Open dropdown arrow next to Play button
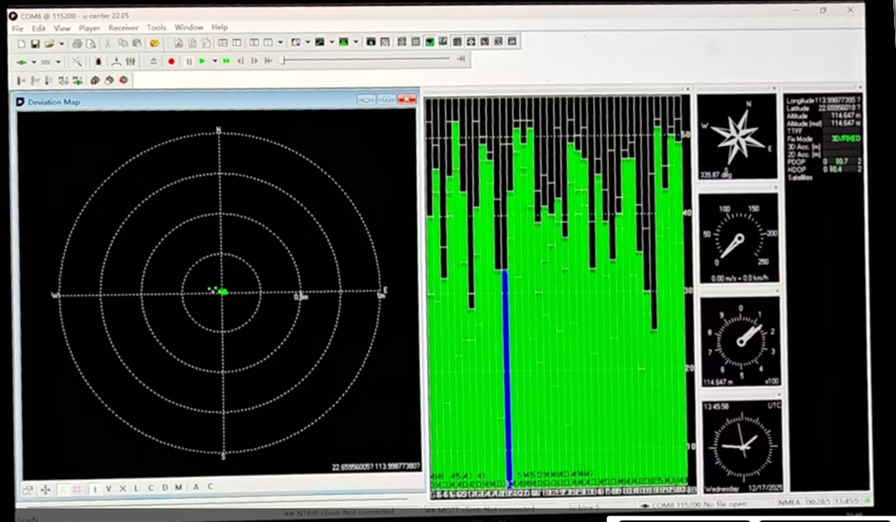This screenshot has width=896, height=522. [213, 61]
